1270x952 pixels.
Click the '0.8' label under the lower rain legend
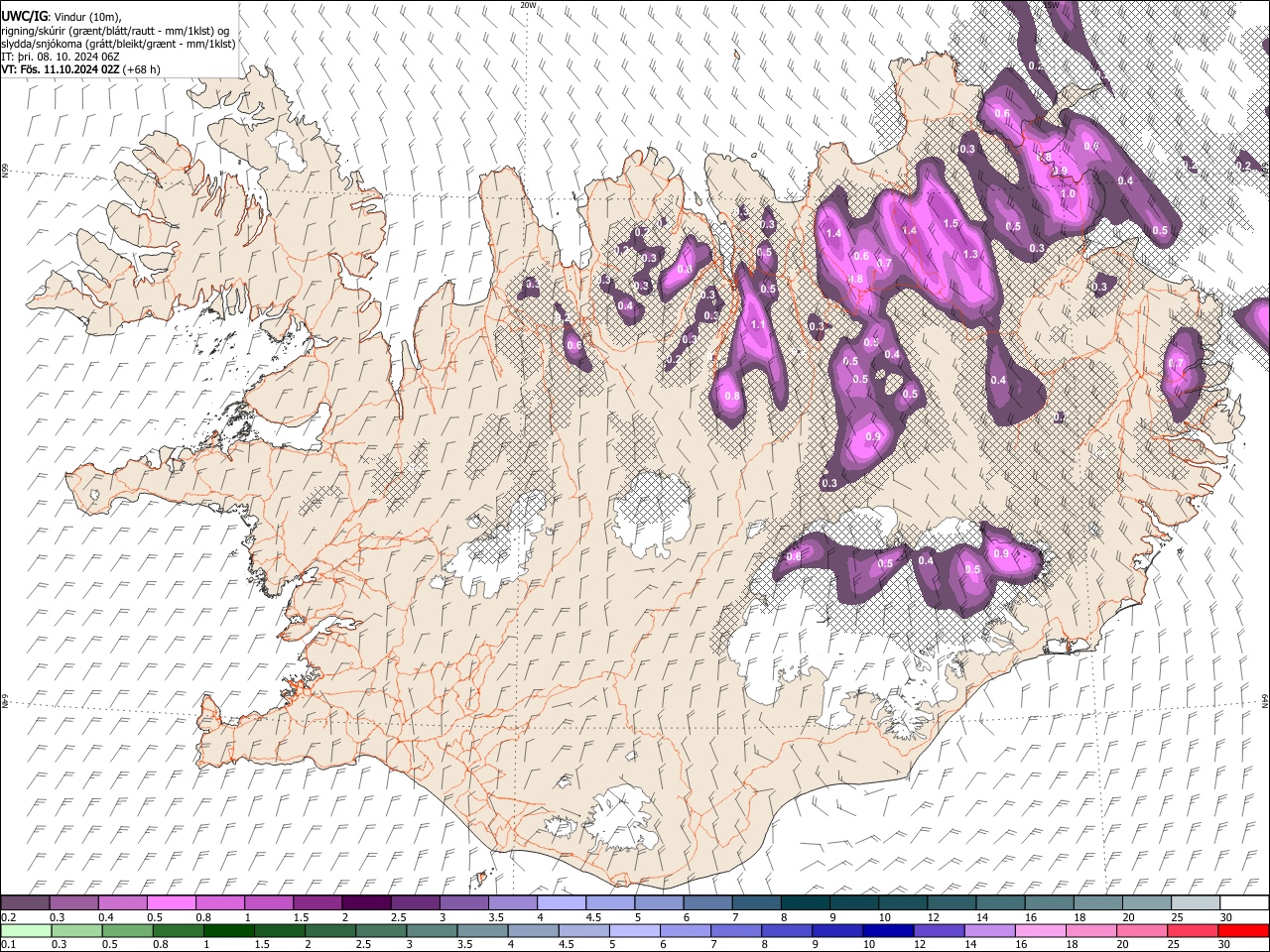pyautogui.click(x=161, y=945)
